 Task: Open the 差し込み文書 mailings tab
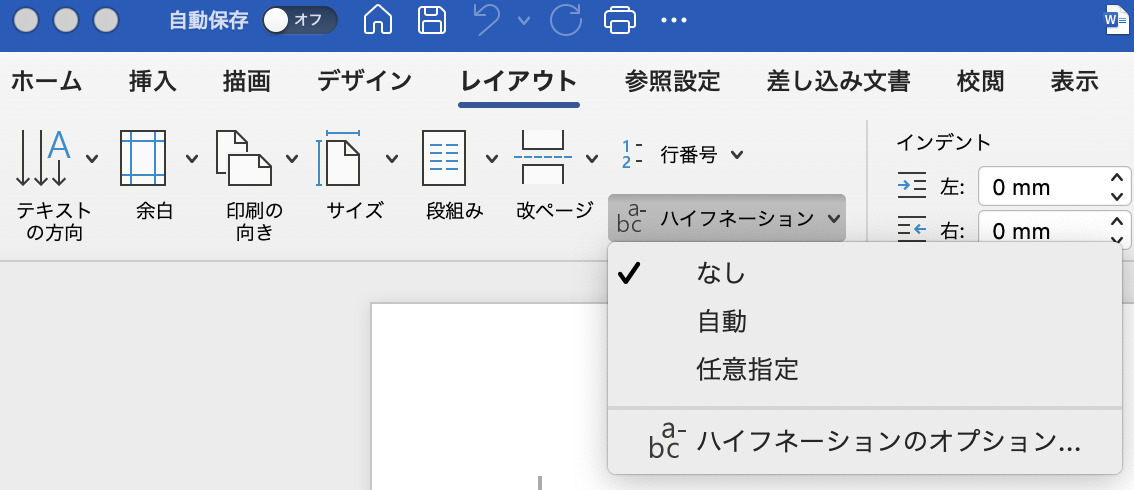tap(838, 81)
